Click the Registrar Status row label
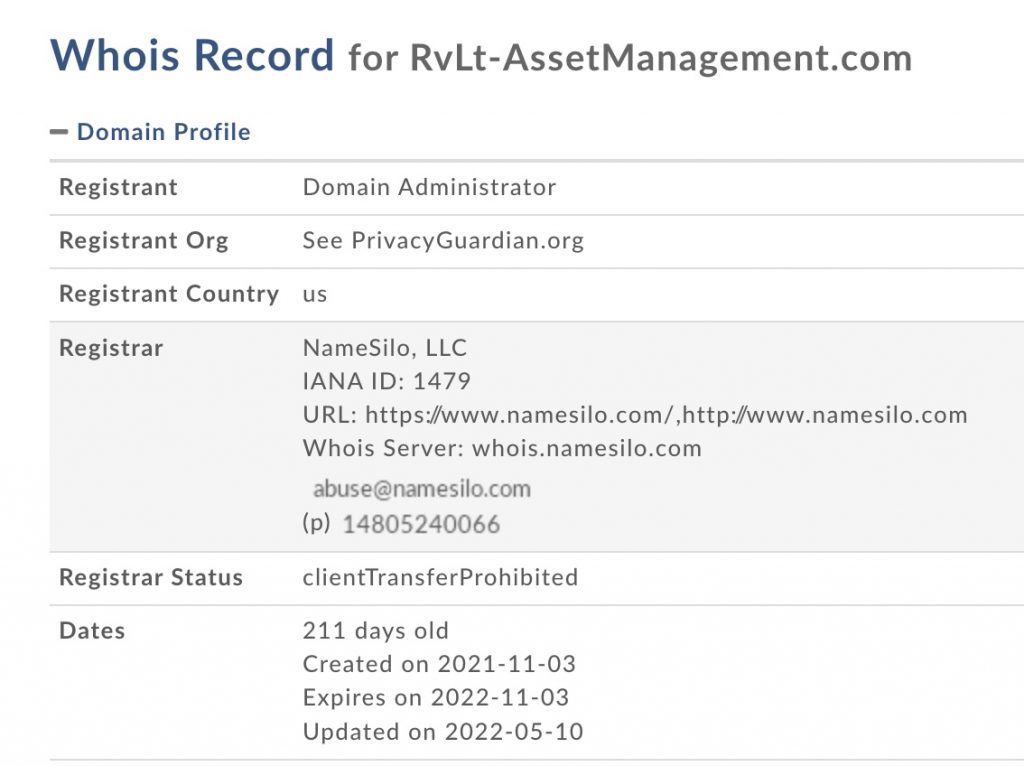1024x766 pixels. (x=151, y=578)
